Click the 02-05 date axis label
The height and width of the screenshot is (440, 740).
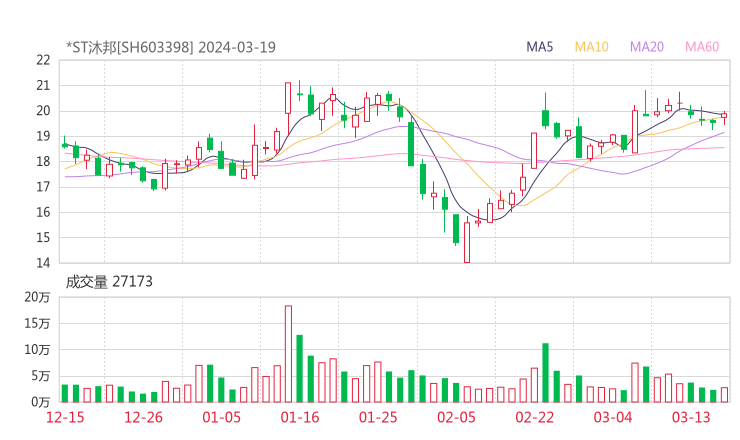pos(456,417)
